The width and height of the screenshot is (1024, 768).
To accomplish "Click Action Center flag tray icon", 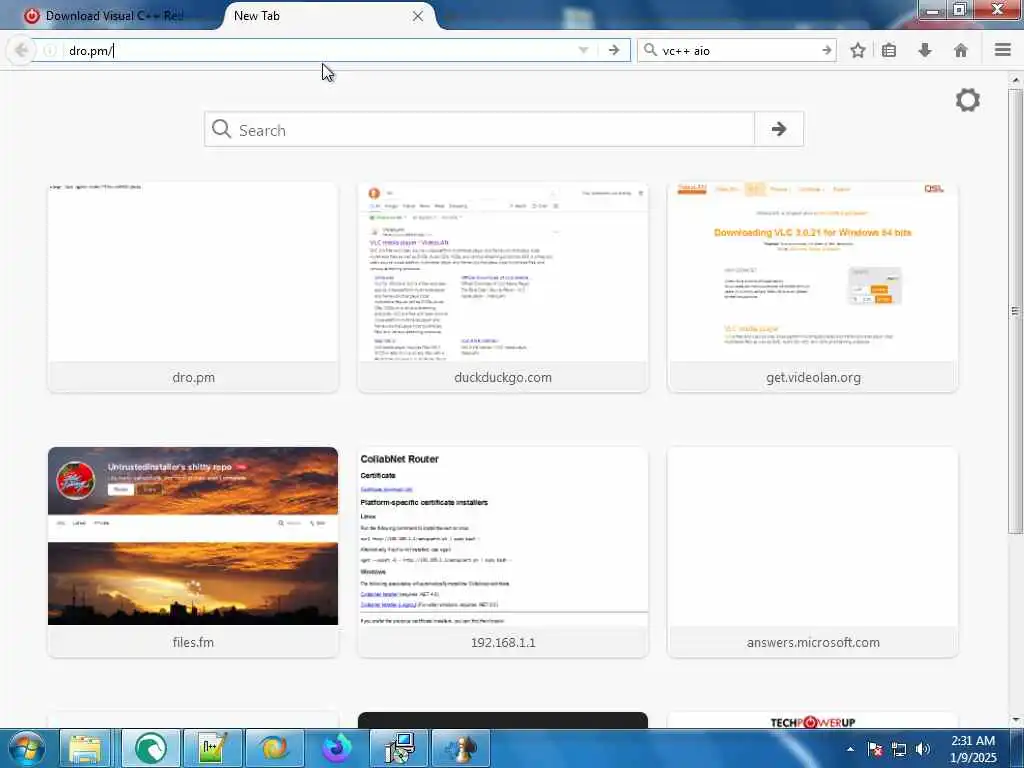I will point(875,749).
